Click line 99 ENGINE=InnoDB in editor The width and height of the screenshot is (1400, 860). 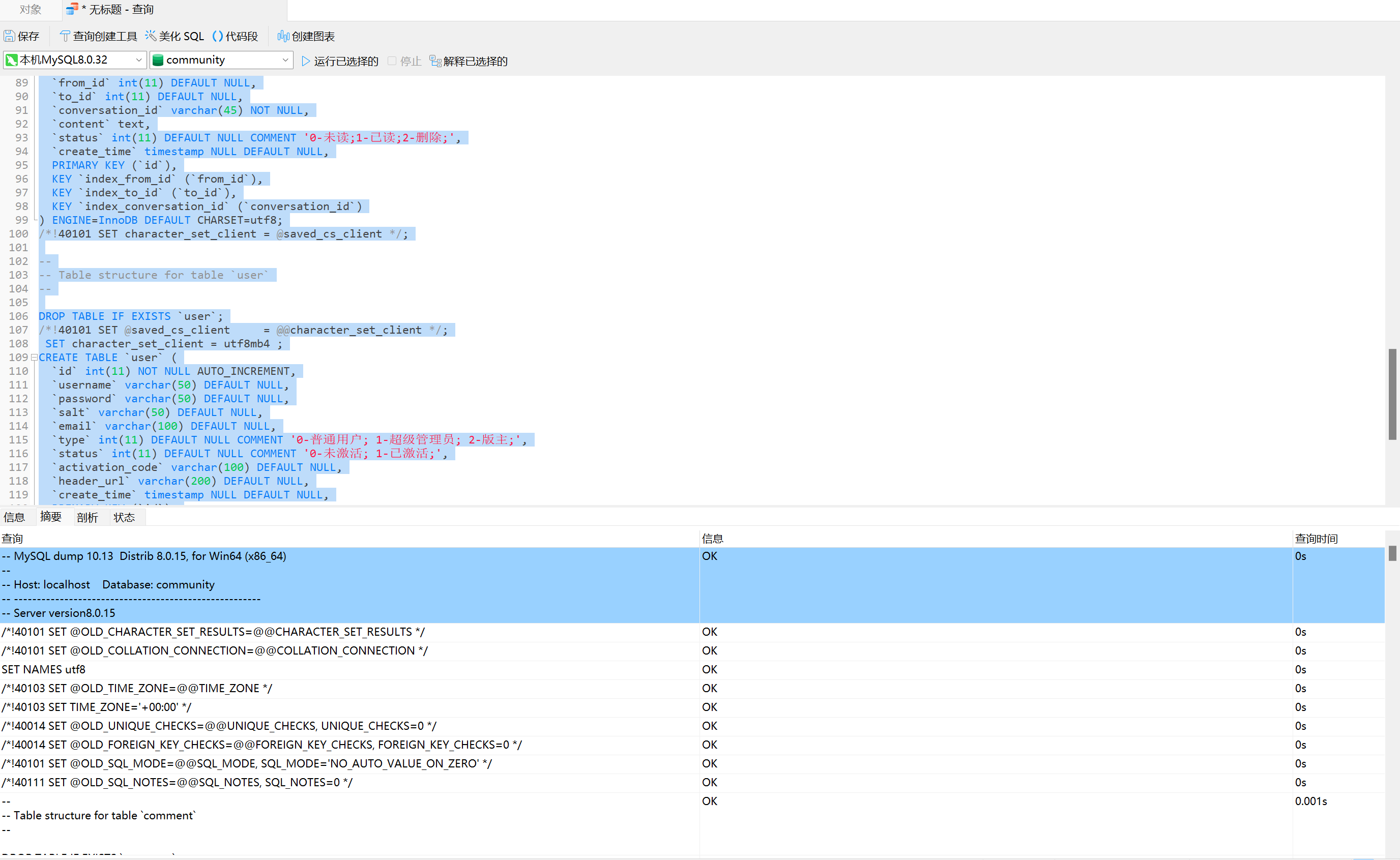(160, 220)
